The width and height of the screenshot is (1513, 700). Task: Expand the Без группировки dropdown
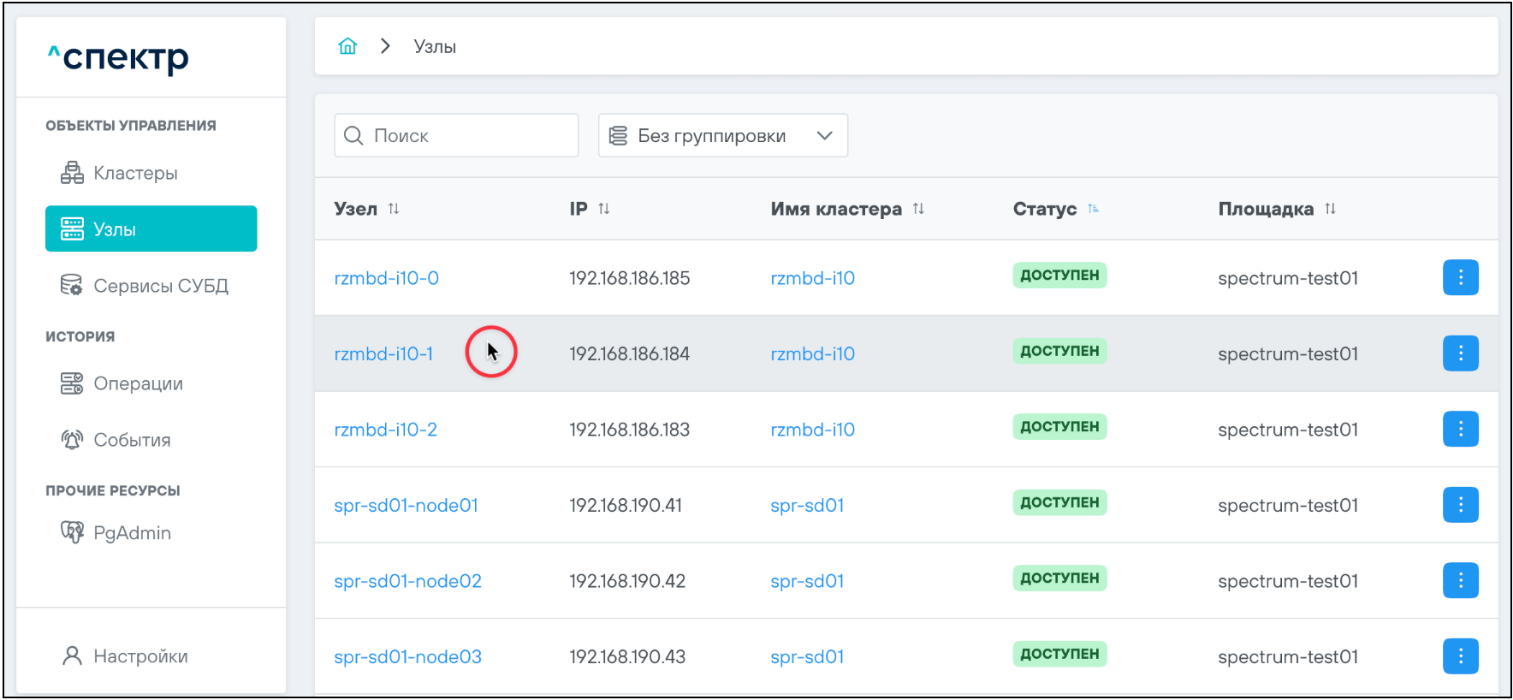[722, 136]
